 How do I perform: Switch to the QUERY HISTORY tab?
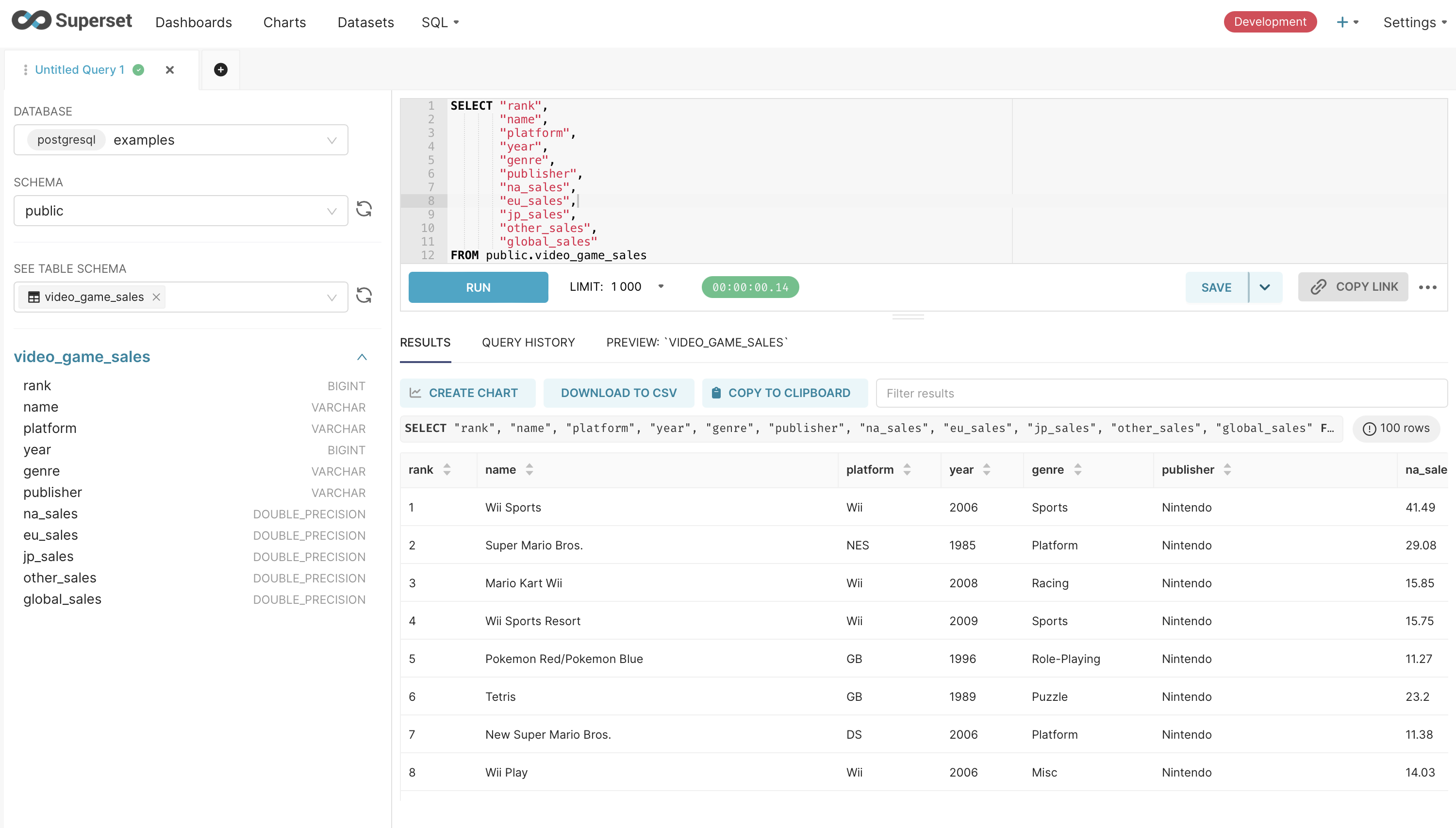(x=528, y=342)
